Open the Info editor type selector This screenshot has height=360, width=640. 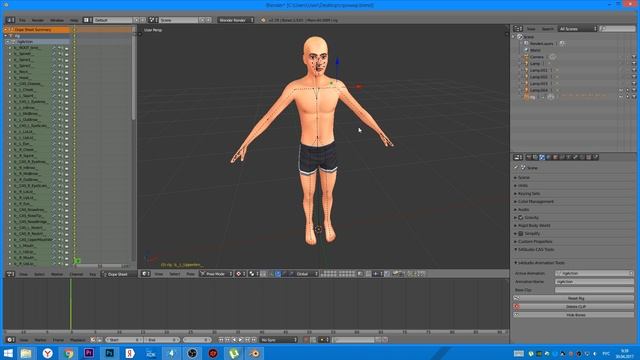click(10, 20)
